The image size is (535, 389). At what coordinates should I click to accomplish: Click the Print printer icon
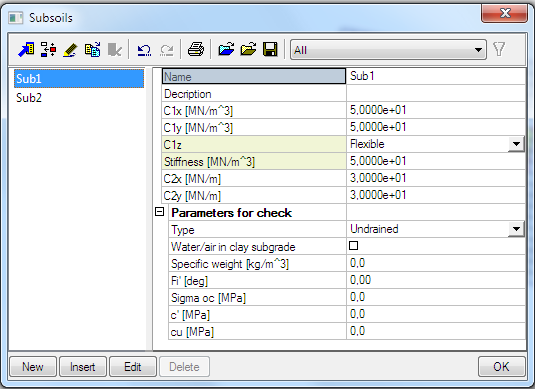(196, 50)
